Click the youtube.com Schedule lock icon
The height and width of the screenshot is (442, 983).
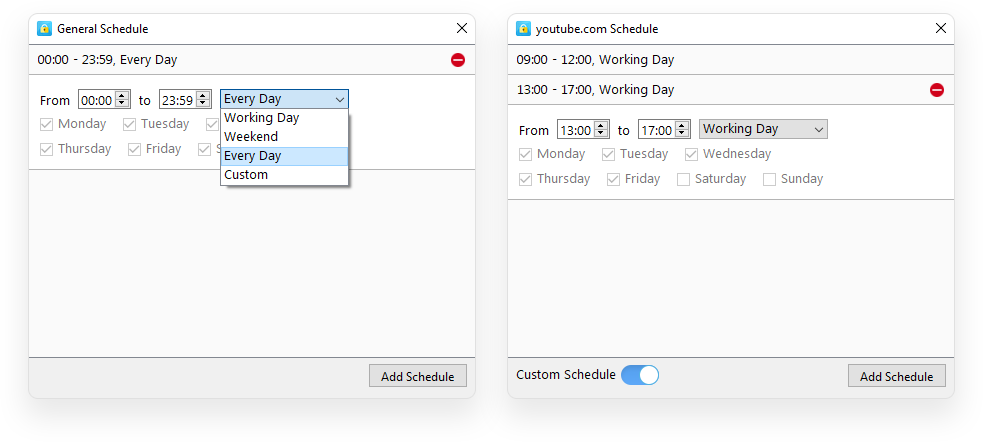pyautogui.click(x=523, y=29)
